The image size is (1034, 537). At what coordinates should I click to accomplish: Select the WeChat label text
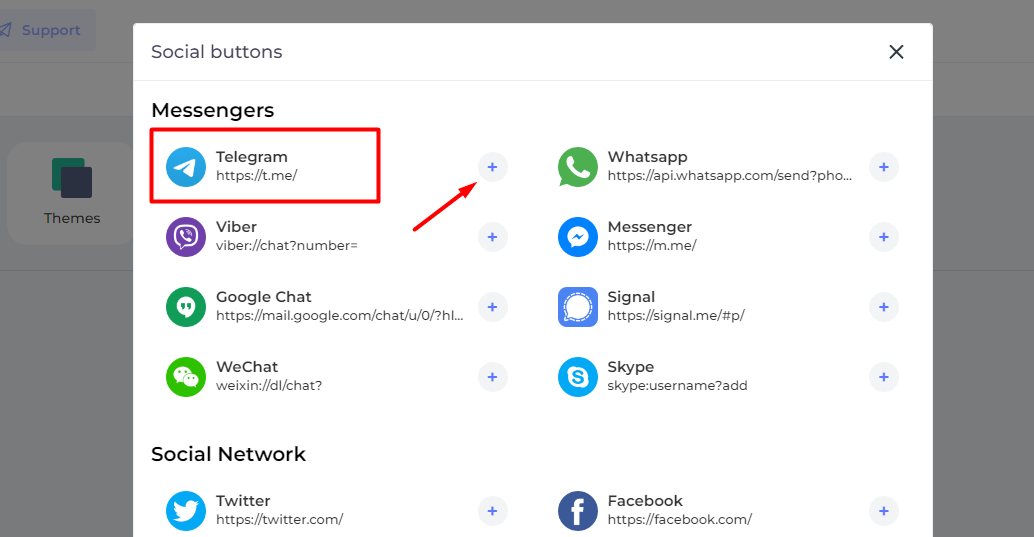[247, 367]
